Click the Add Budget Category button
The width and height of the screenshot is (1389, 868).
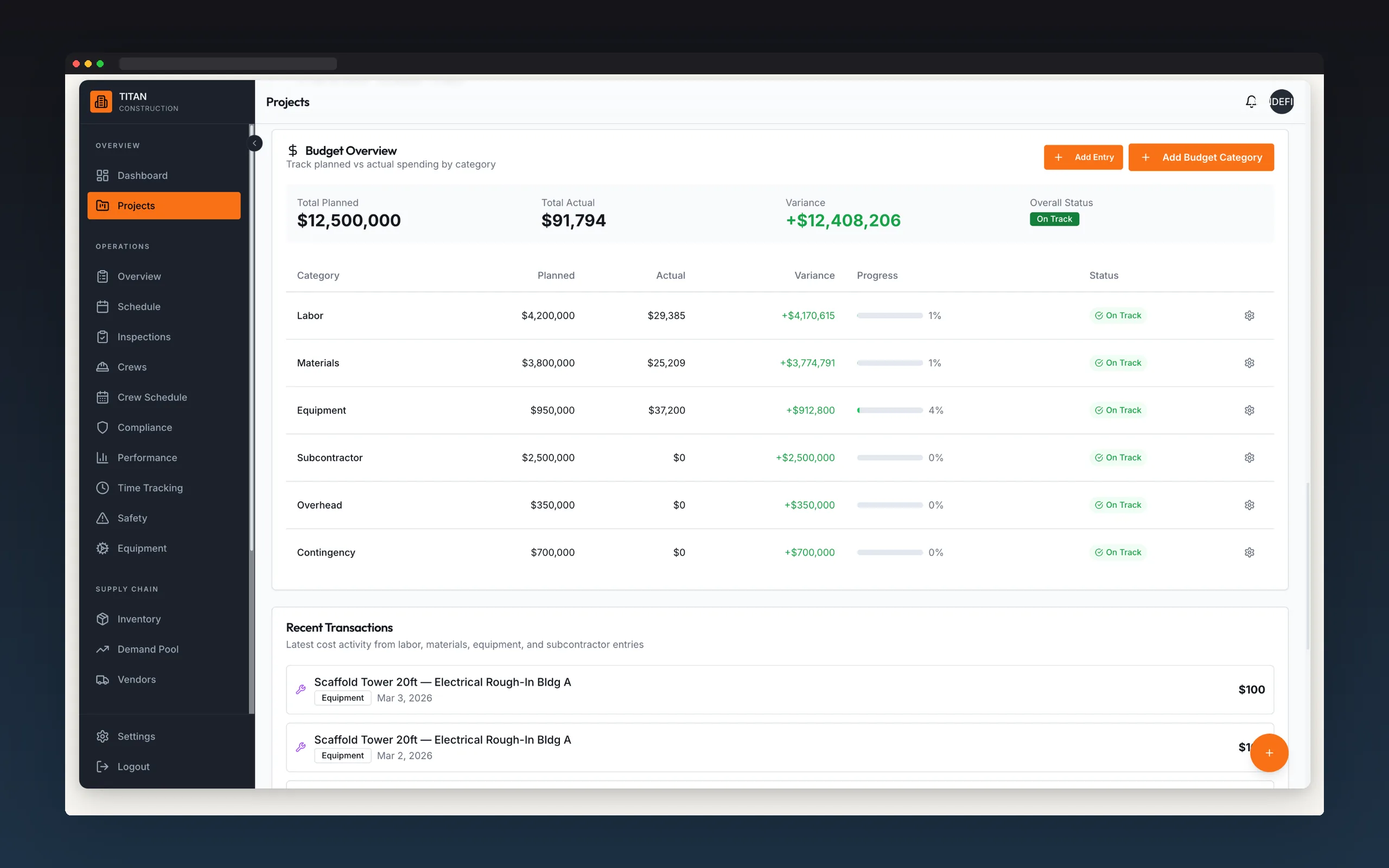click(1201, 157)
